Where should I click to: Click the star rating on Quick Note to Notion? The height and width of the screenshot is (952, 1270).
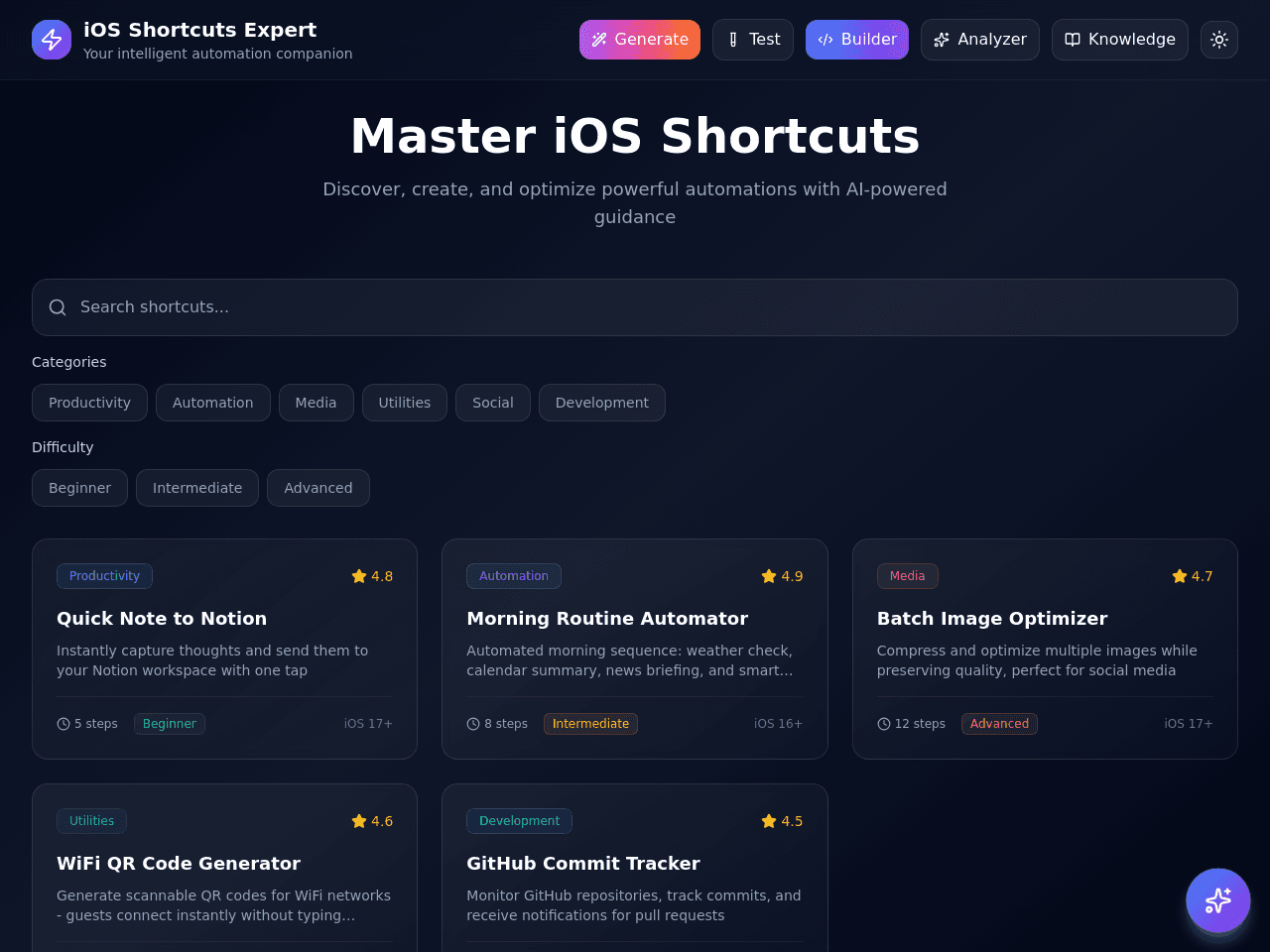point(372,576)
